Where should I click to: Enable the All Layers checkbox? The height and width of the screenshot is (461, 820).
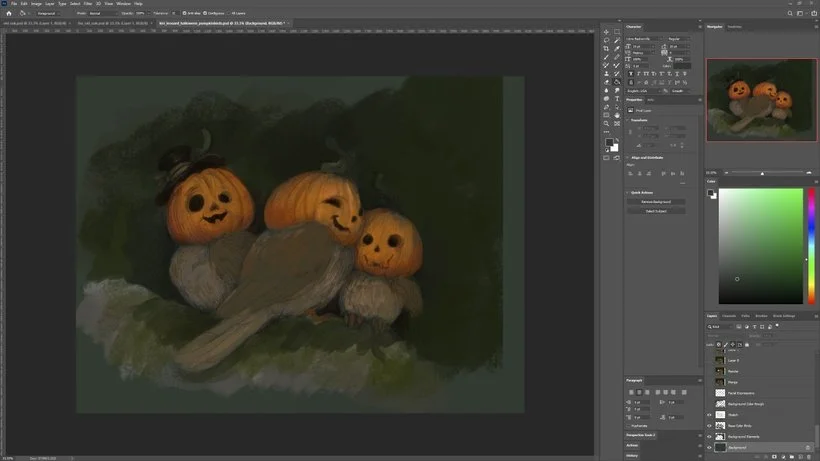pyautogui.click(x=229, y=13)
